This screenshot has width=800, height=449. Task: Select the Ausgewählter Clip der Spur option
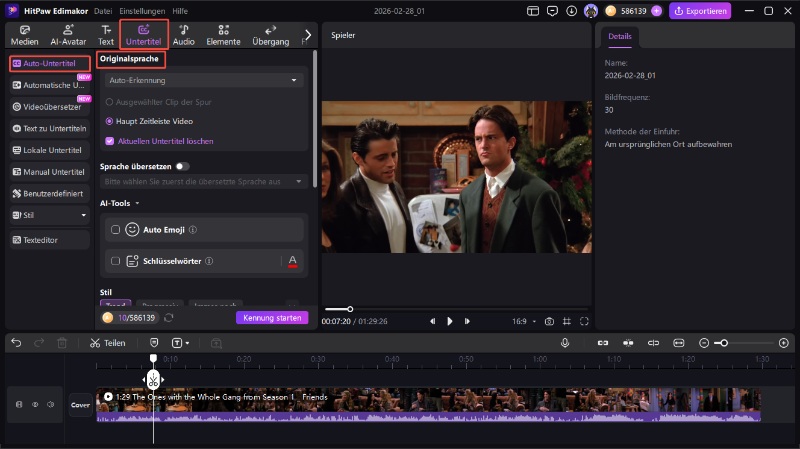coord(110,102)
